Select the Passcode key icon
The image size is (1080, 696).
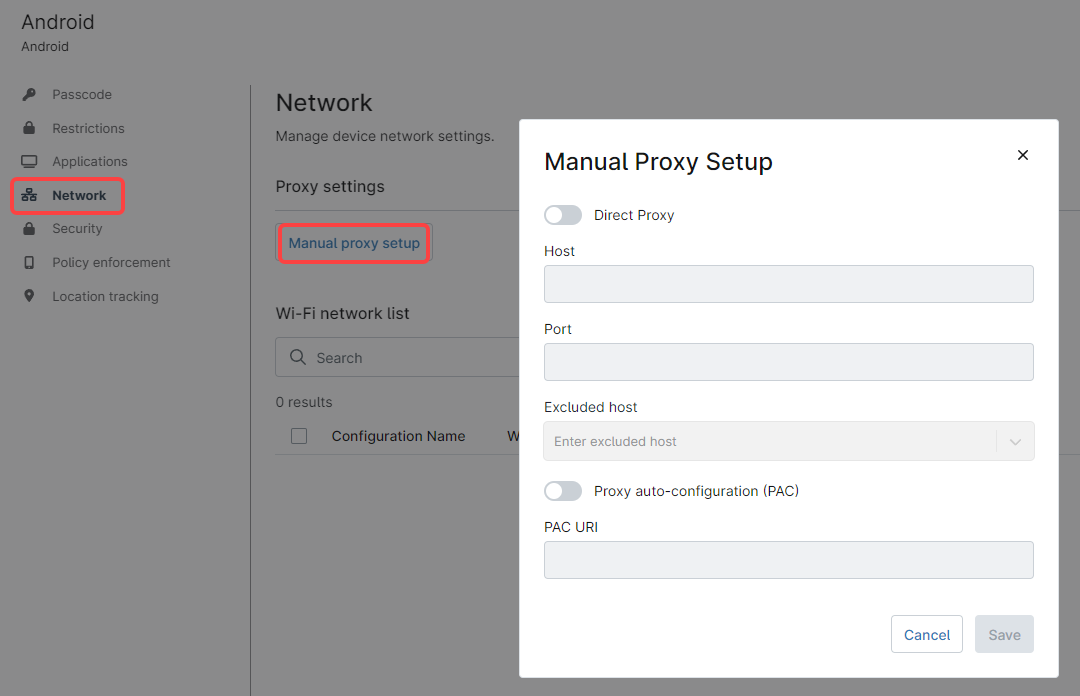point(29,94)
